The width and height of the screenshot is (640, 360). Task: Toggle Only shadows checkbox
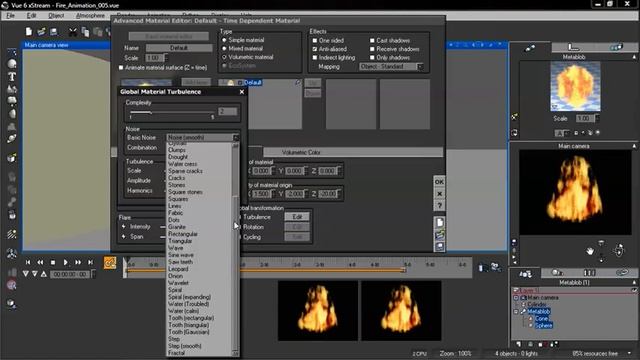click(x=372, y=58)
